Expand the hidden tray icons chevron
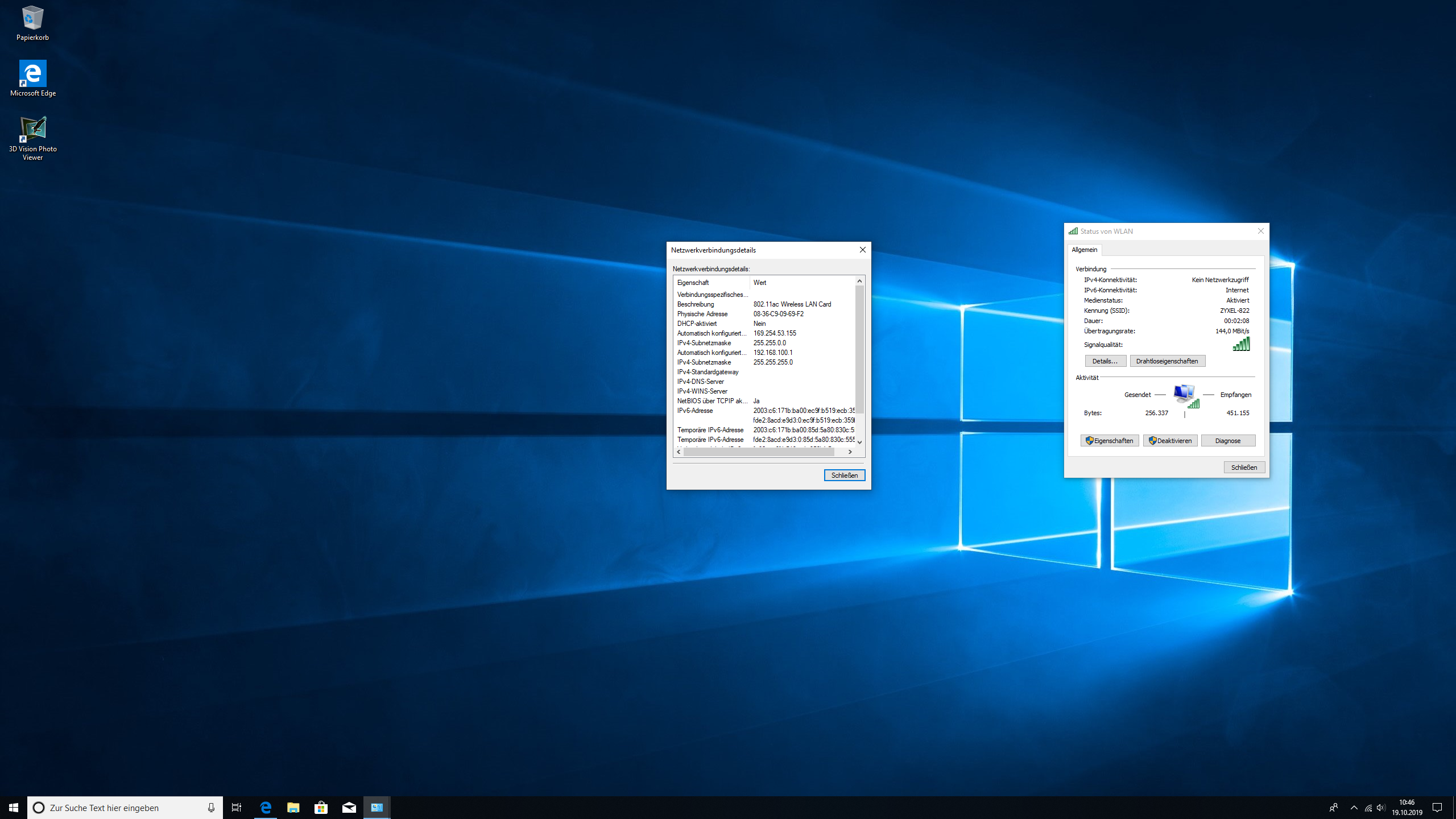The image size is (1456, 819). coord(1354,808)
